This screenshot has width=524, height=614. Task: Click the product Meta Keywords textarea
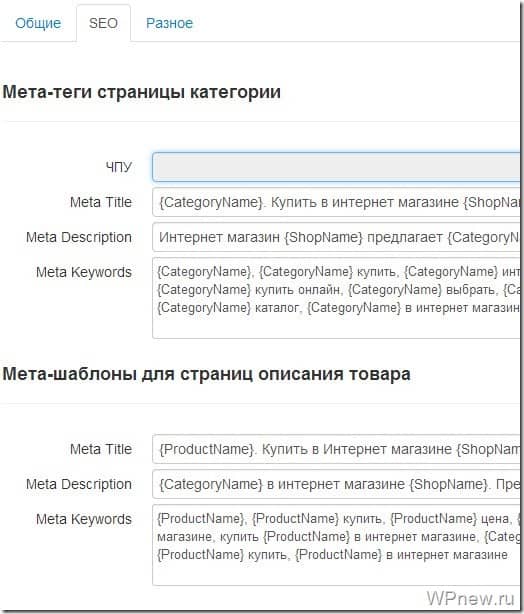pyautogui.click(x=336, y=545)
